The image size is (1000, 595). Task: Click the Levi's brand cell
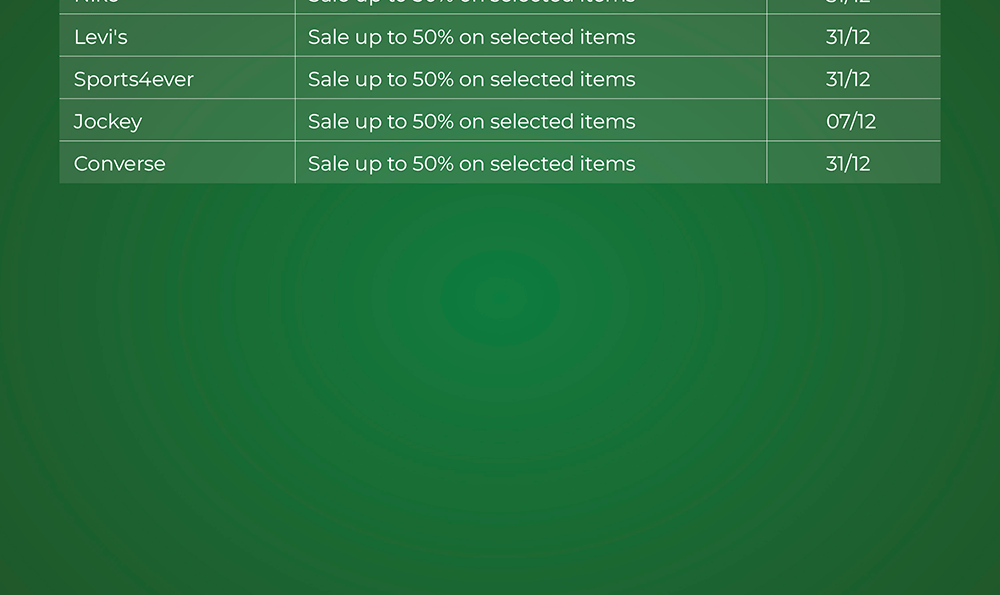101,37
